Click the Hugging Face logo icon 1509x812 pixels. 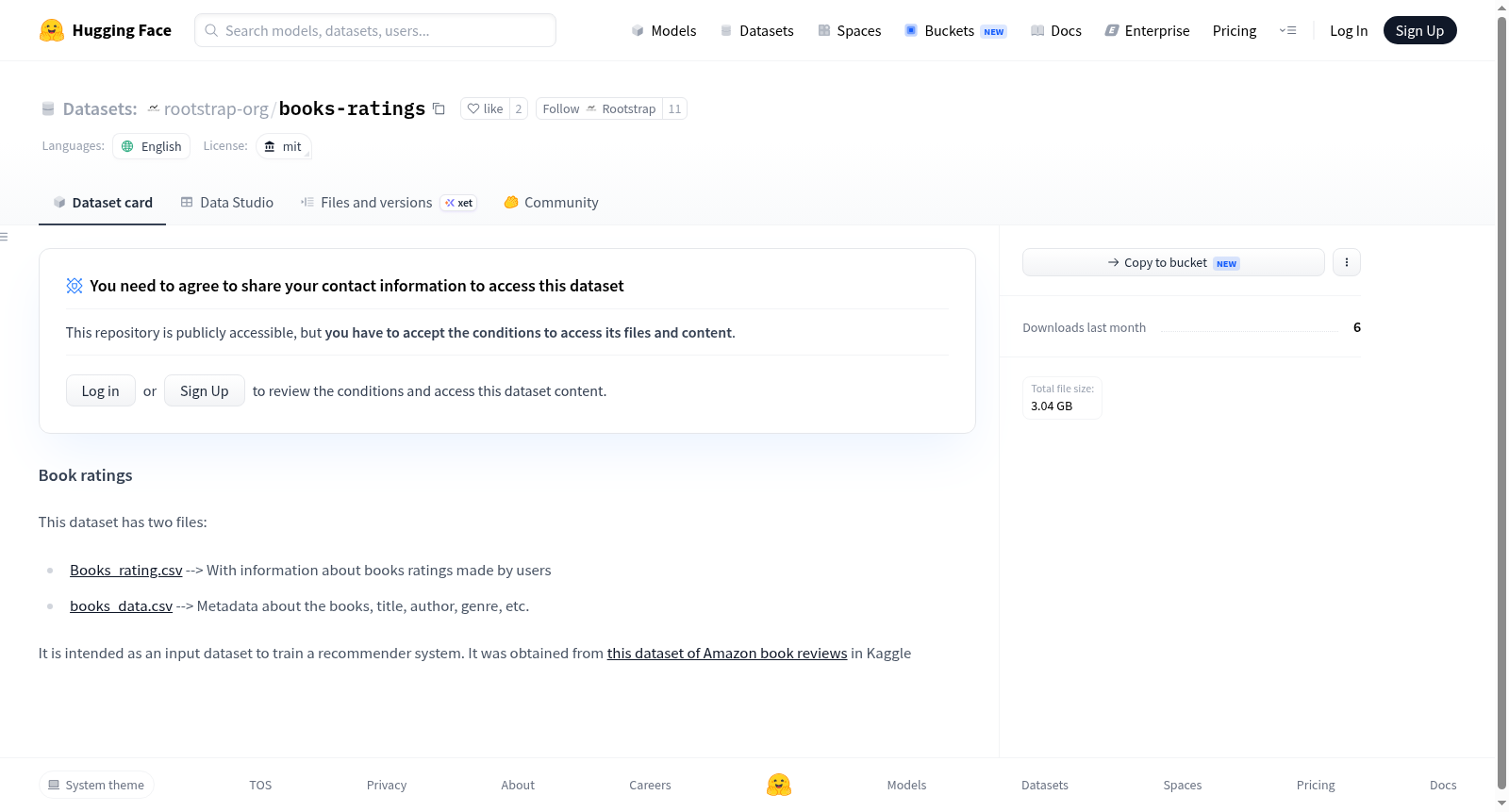click(52, 30)
